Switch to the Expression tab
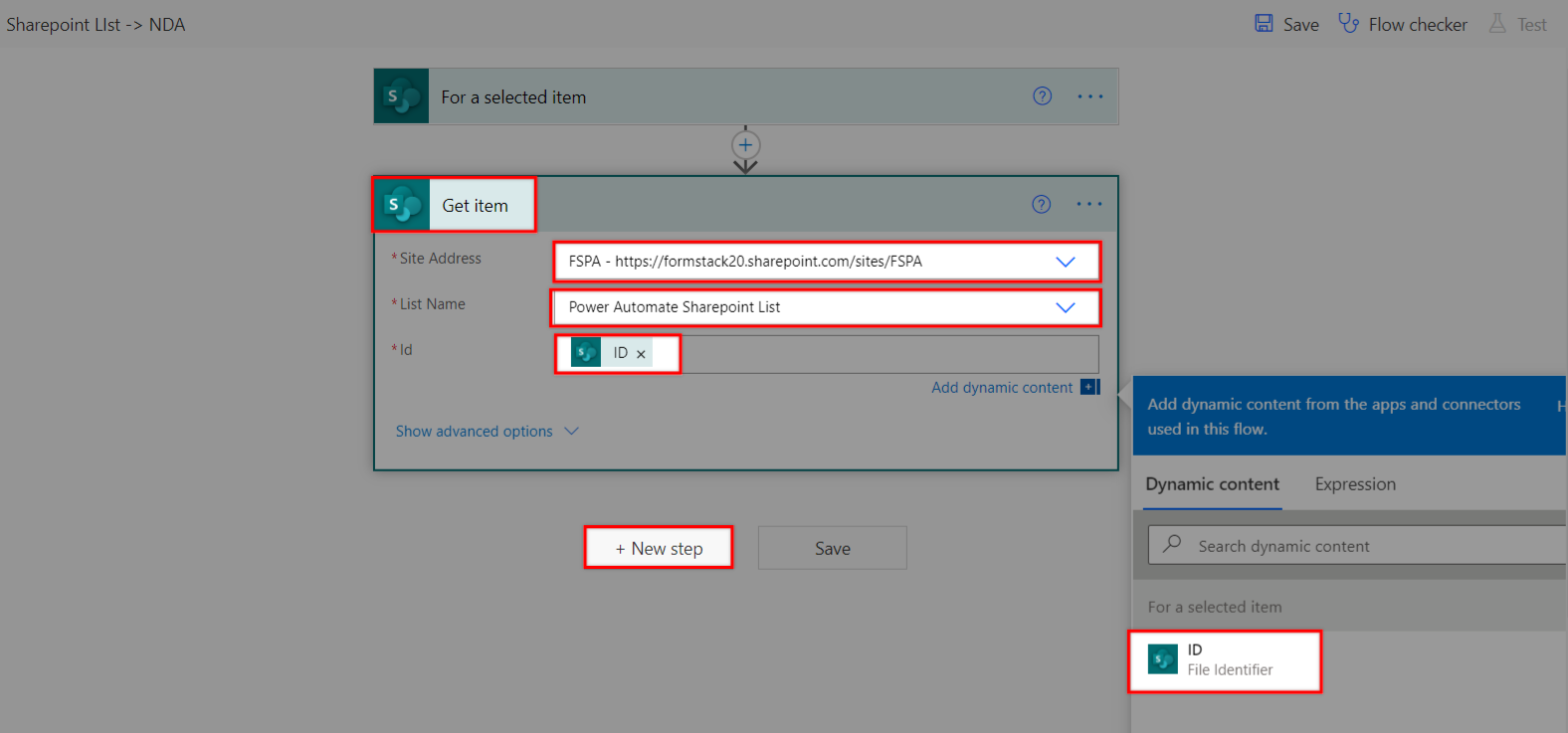 click(x=1355, y=484)
